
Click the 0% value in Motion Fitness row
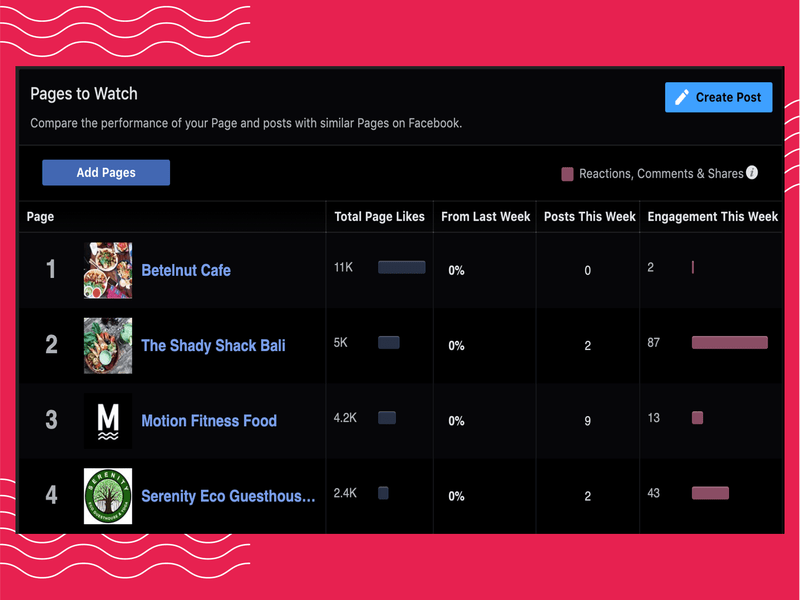coord(457,421)
